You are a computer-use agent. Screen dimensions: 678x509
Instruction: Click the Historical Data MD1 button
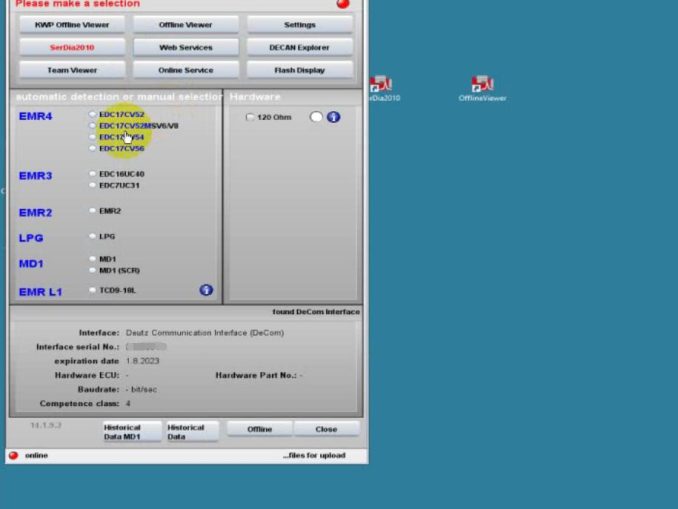click(x=132, y=432)
